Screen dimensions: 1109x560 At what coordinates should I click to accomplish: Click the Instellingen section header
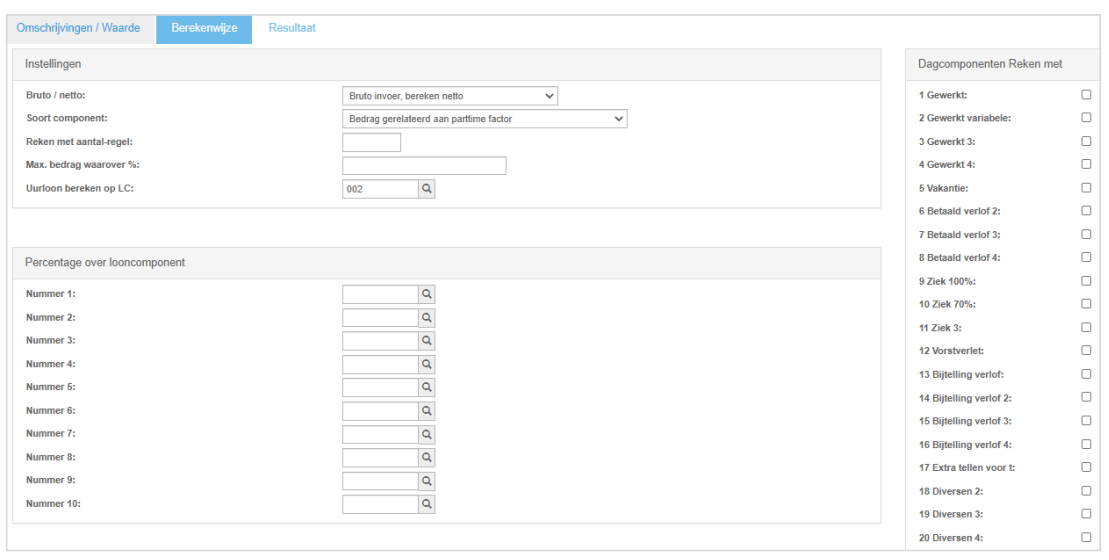point(447,64)
